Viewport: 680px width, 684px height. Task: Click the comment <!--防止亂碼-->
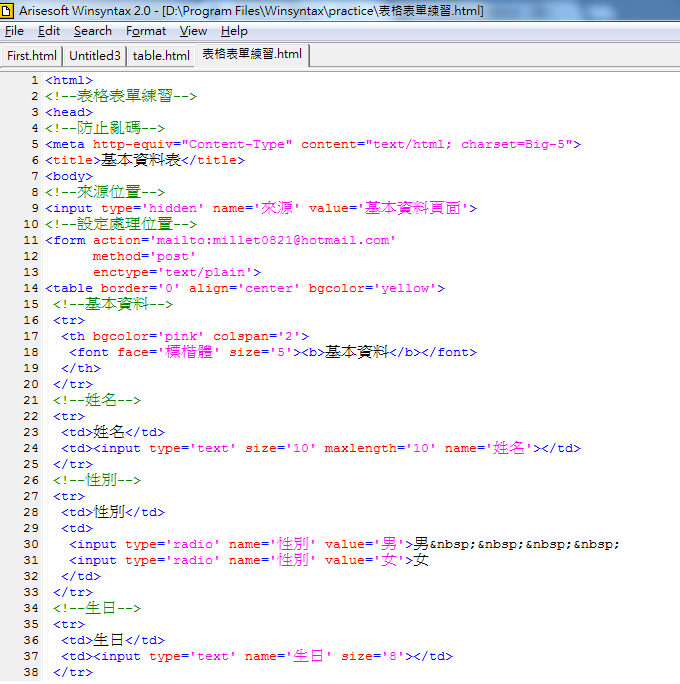[105, 128]
